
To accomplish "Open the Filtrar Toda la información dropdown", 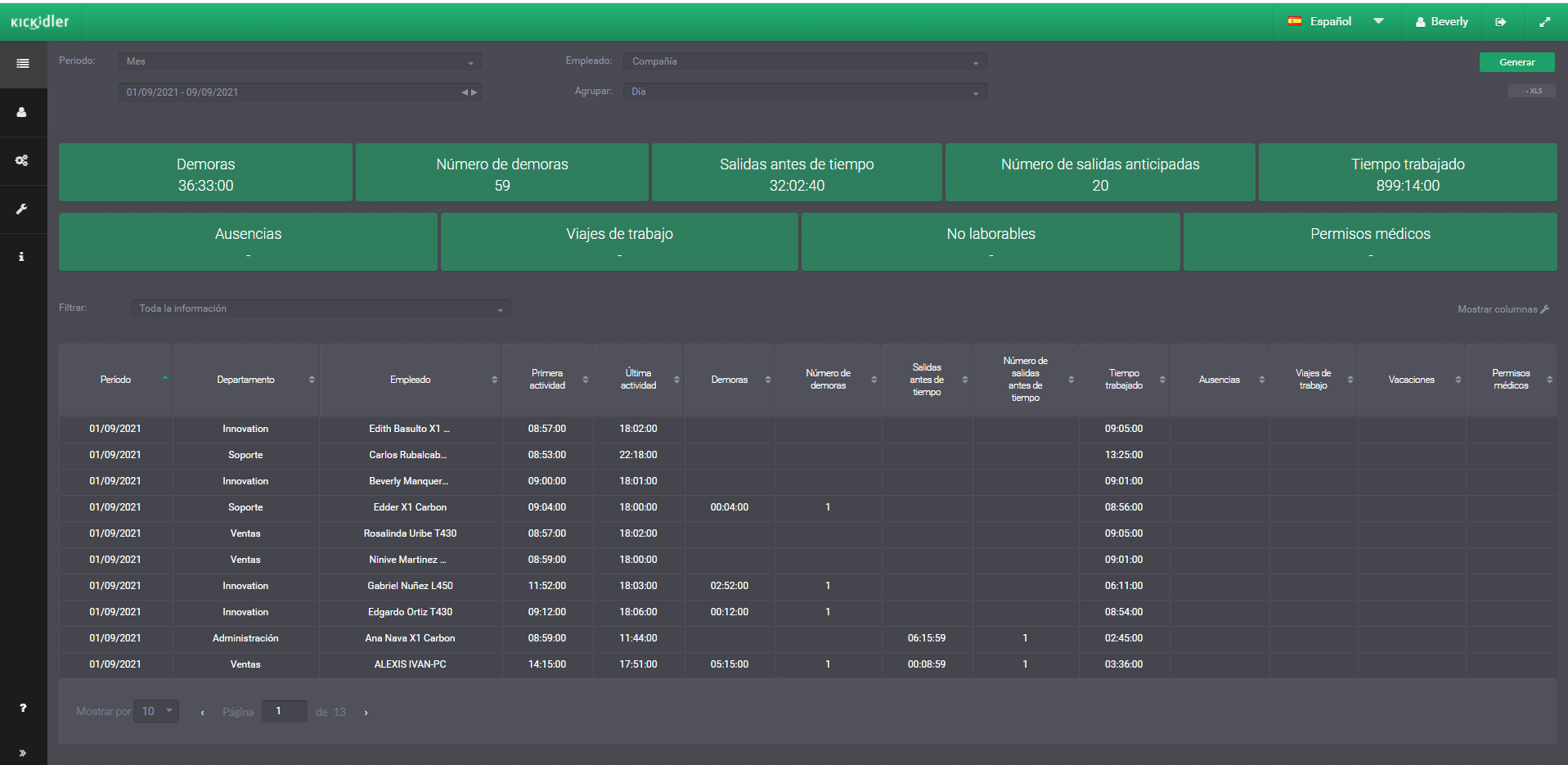I will click(x=321, y=308).
